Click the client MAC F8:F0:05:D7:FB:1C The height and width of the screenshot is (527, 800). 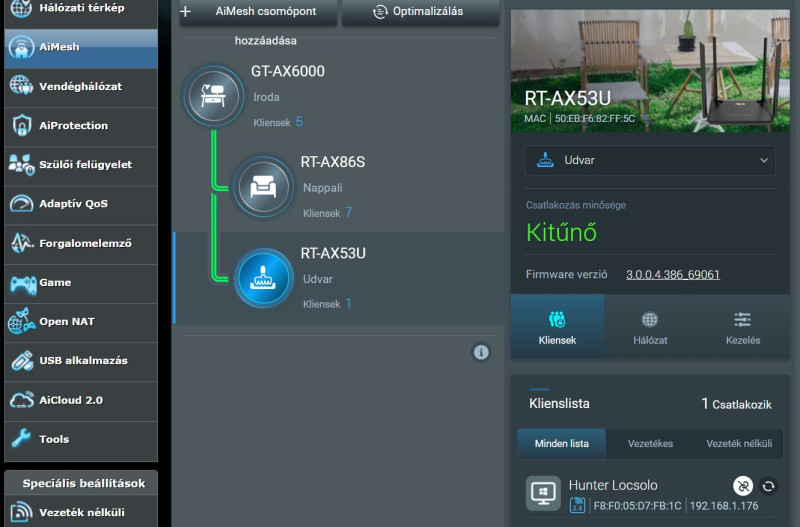[x=637, y=506]
